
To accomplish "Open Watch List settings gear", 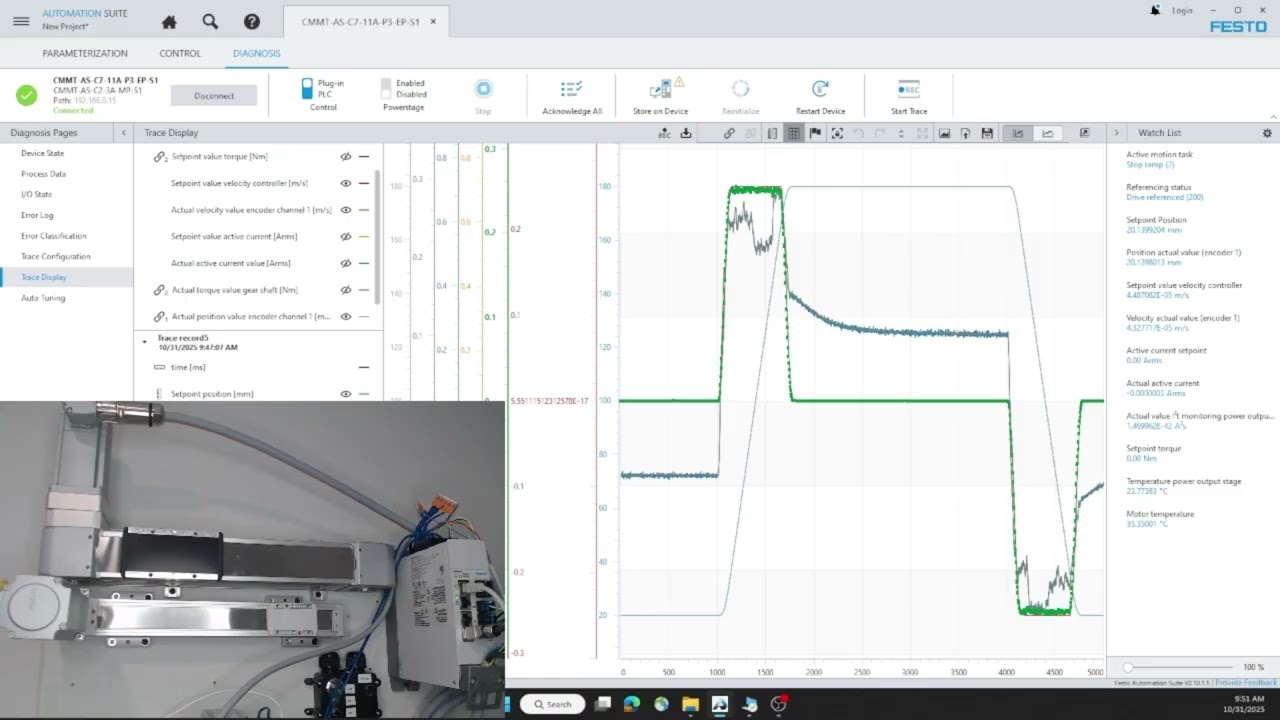I will [1267, 133].
